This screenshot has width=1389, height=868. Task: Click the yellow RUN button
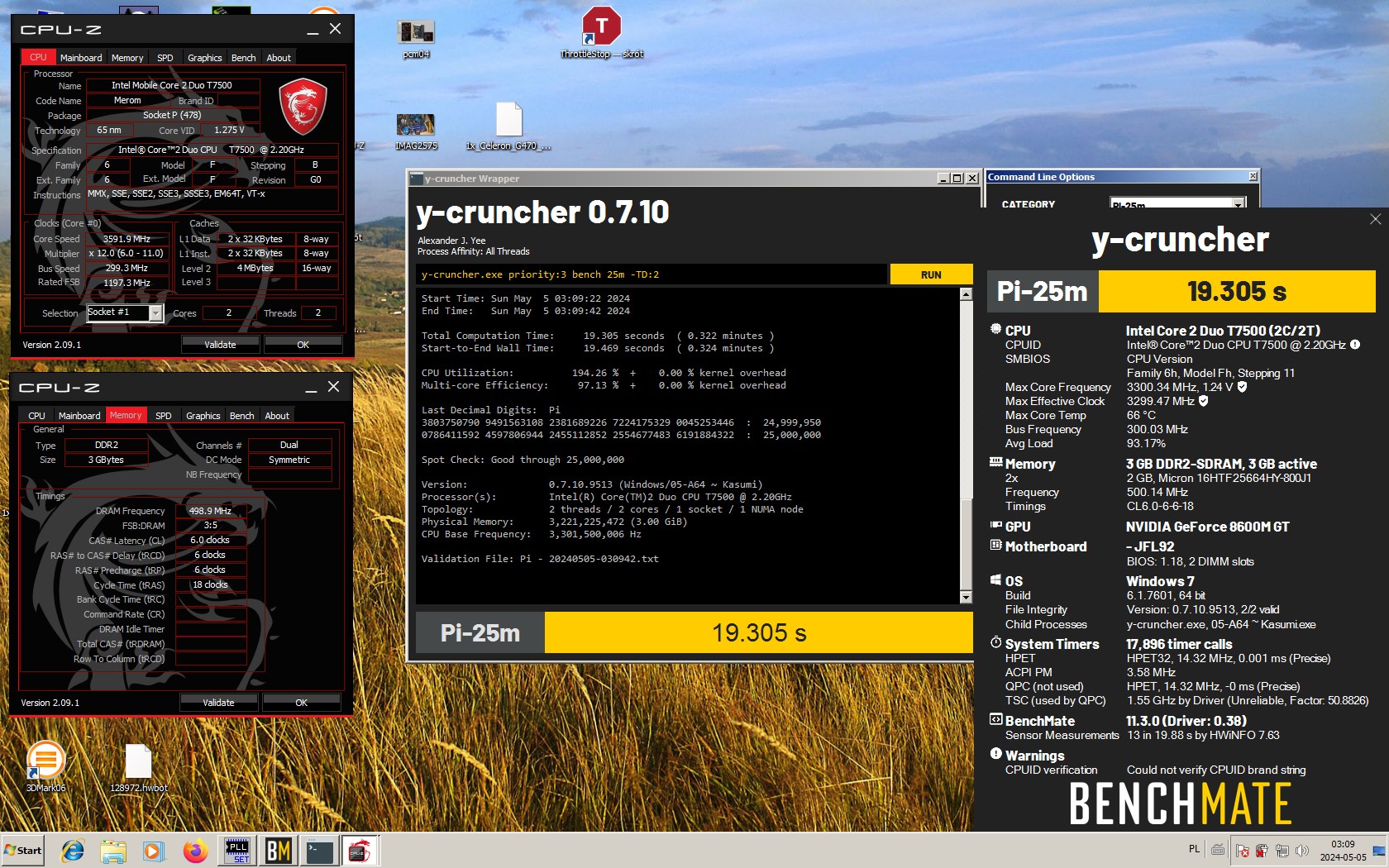pyautogui.click(x=931, y=274)
